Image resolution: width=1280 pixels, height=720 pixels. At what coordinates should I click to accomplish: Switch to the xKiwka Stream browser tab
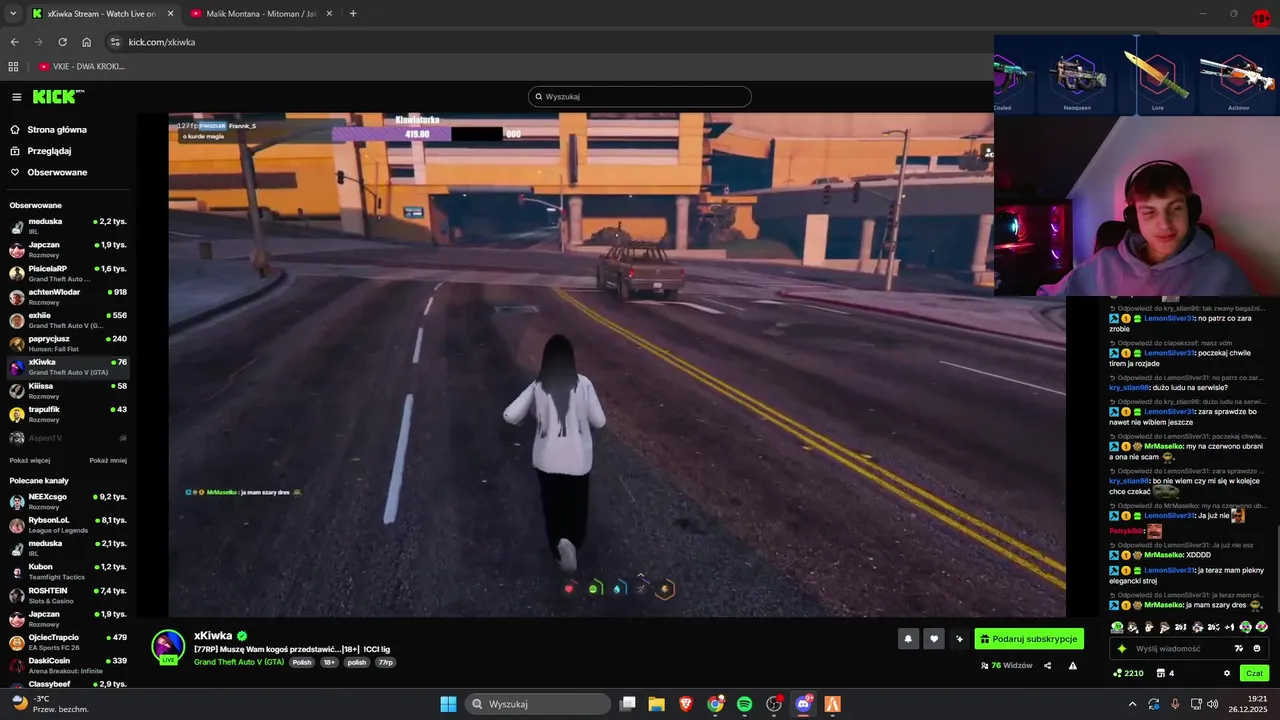coord(101,14)
